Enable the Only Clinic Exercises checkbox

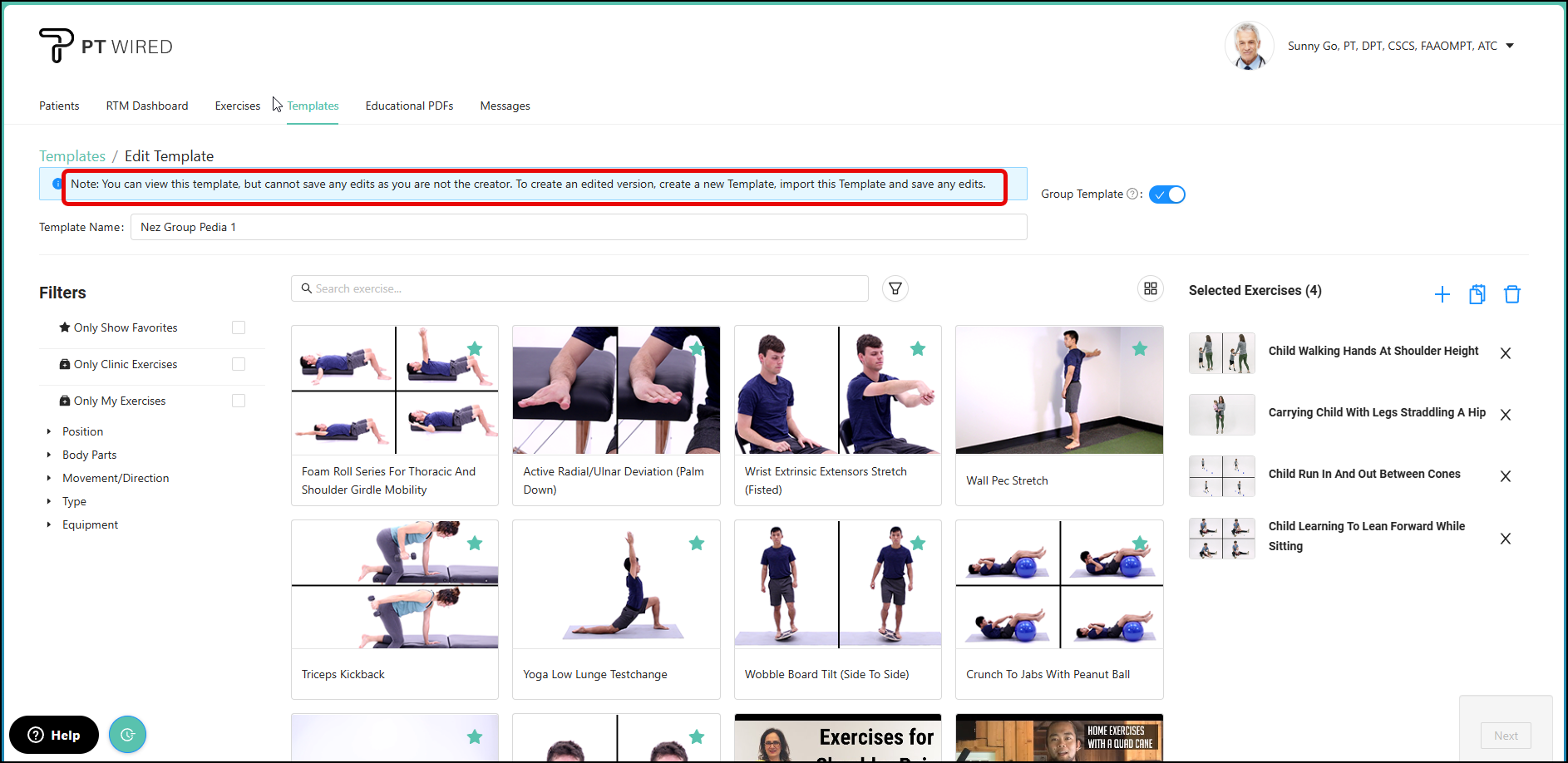coord(239,364)
